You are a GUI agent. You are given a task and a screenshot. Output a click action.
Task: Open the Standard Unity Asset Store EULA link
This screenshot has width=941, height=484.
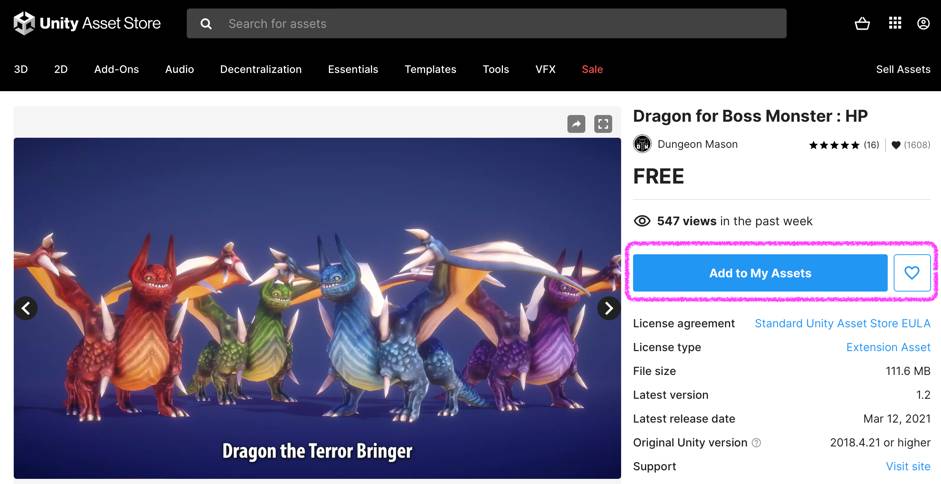842,323
